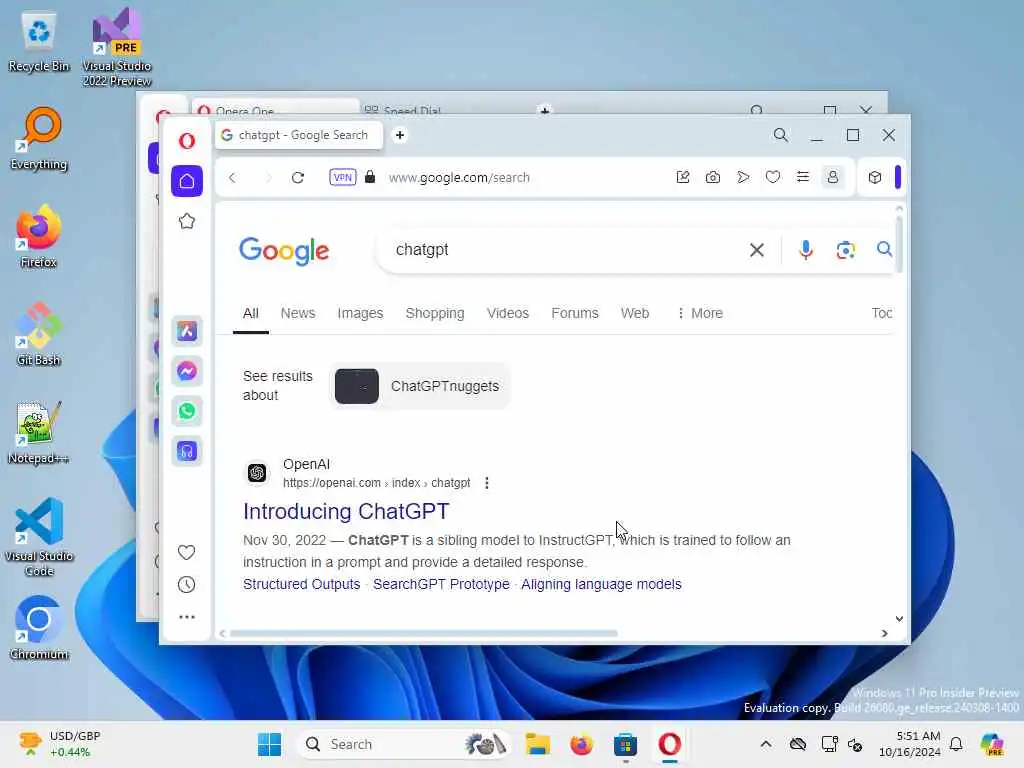The width and height of the screenshot is (1024, 768).
Task: Open the send/flow arrow icon
Action: click(x=743, y=177)
